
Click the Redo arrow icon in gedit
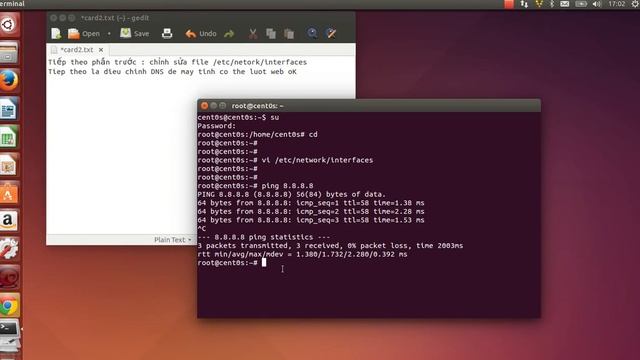coord(229,33)
